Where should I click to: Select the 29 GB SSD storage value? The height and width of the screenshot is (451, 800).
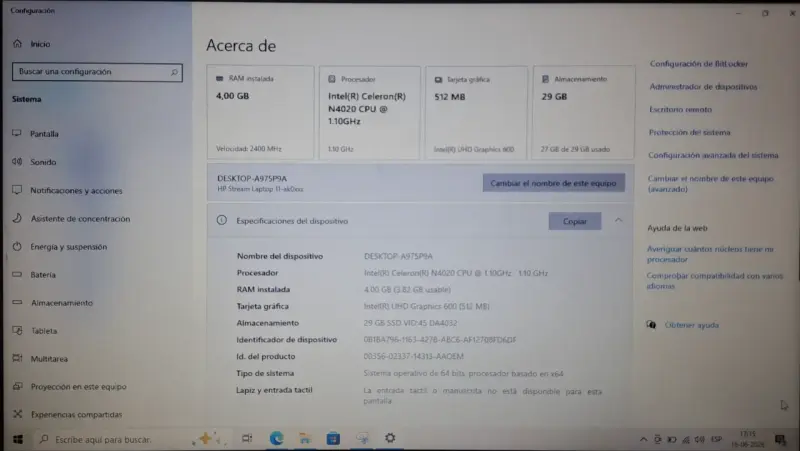[x=410, y=323]
